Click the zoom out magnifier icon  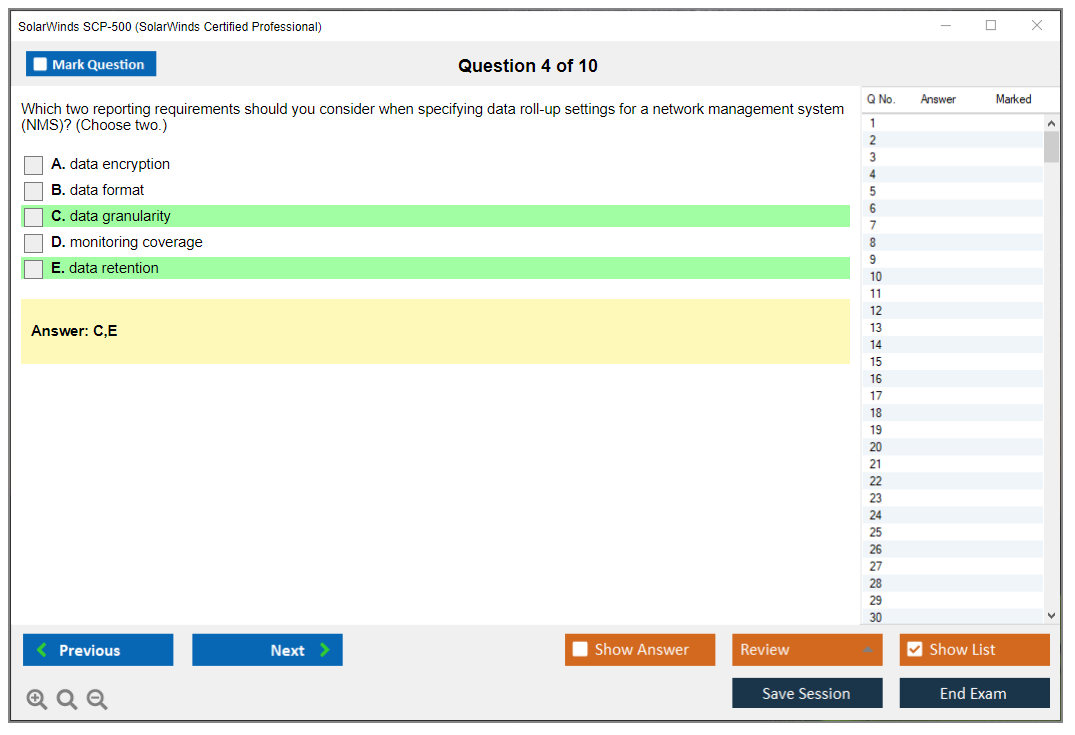click(x=96, y=700)
